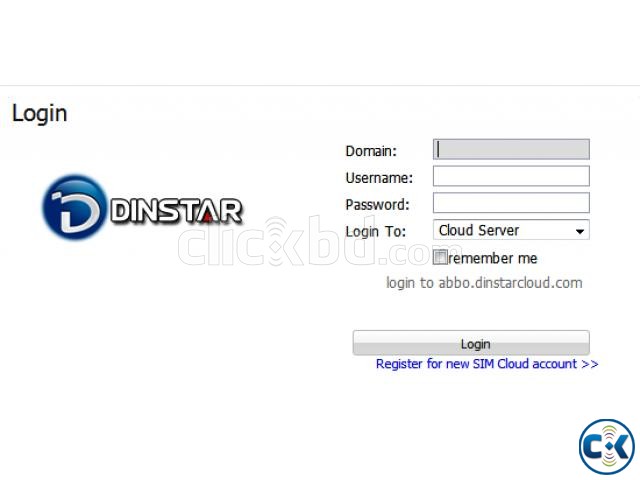Focus the Username text box

(511, 176)
